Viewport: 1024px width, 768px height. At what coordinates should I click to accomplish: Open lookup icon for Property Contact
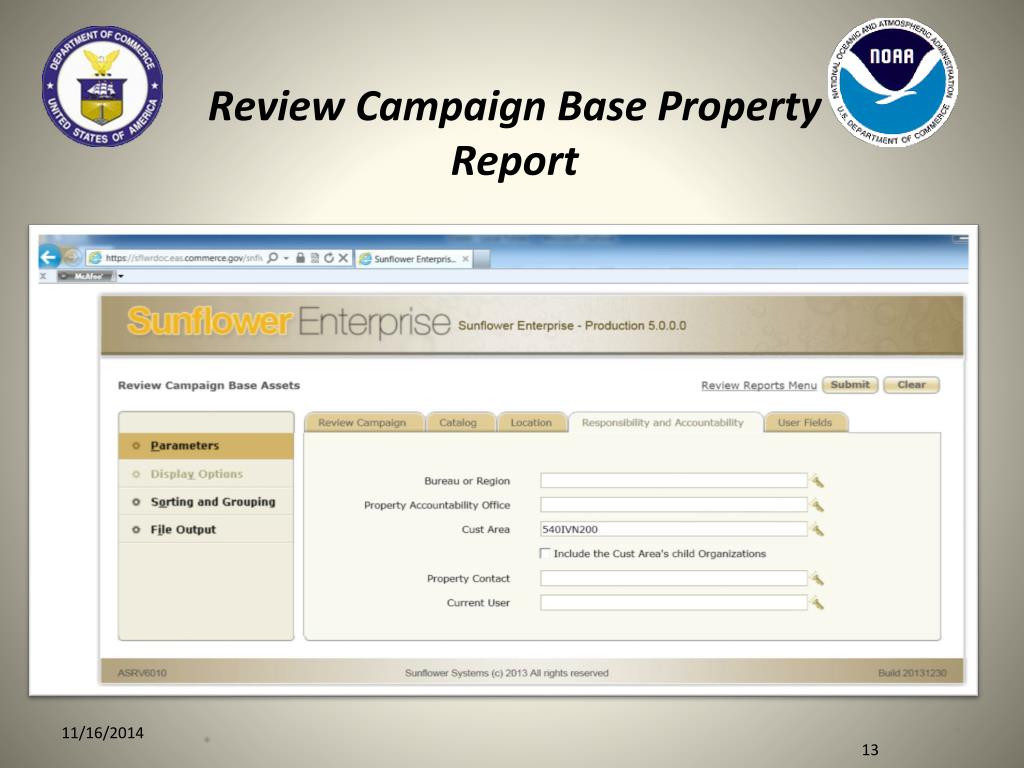816,579
